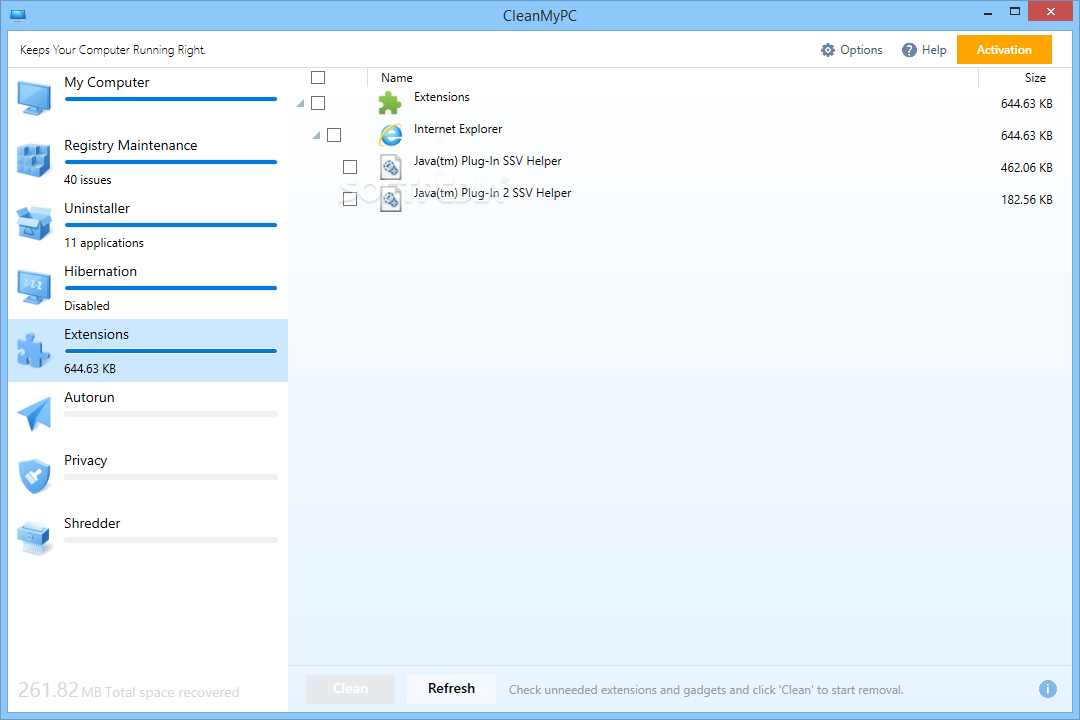Click the 182.56 KB size value
The width and height of the screenshot is (1080, 720).
(1026, 200)
